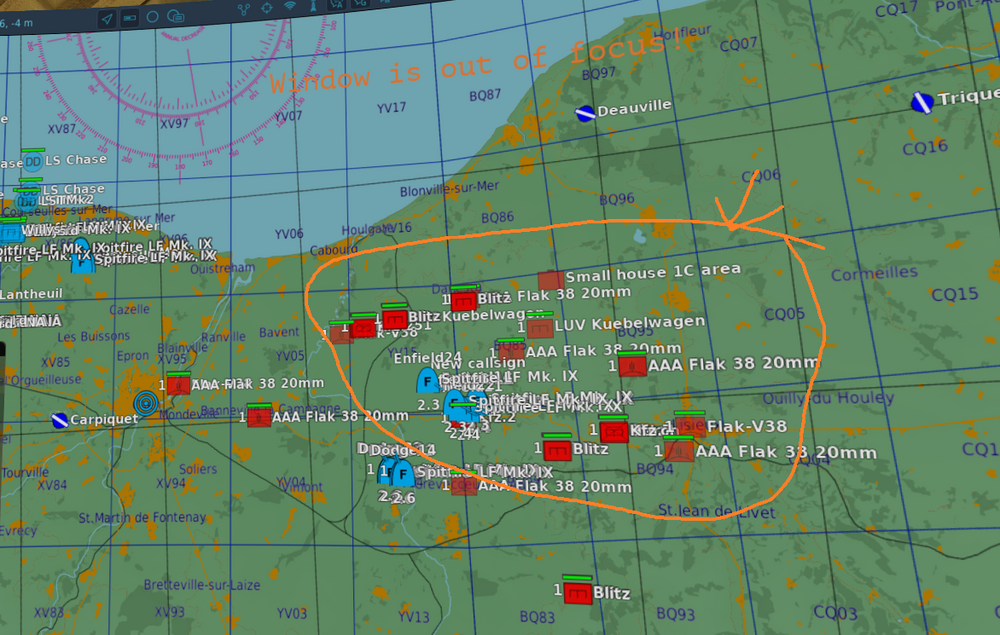Select the Carpiquet airfield marker
Screen dimensions: 1000x635
click(x=59, y=420)
